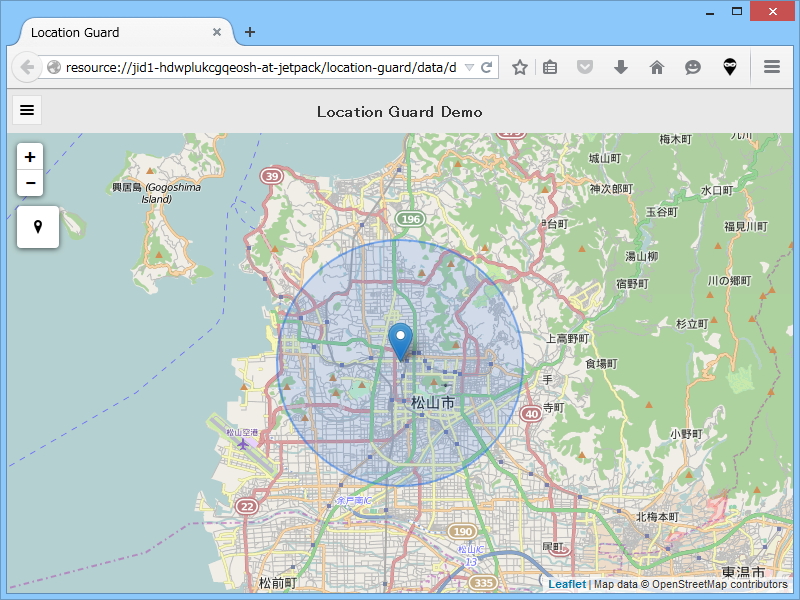800x600 pixels.
Task: Zoom in on the map
Action: (x=30, y=157)
